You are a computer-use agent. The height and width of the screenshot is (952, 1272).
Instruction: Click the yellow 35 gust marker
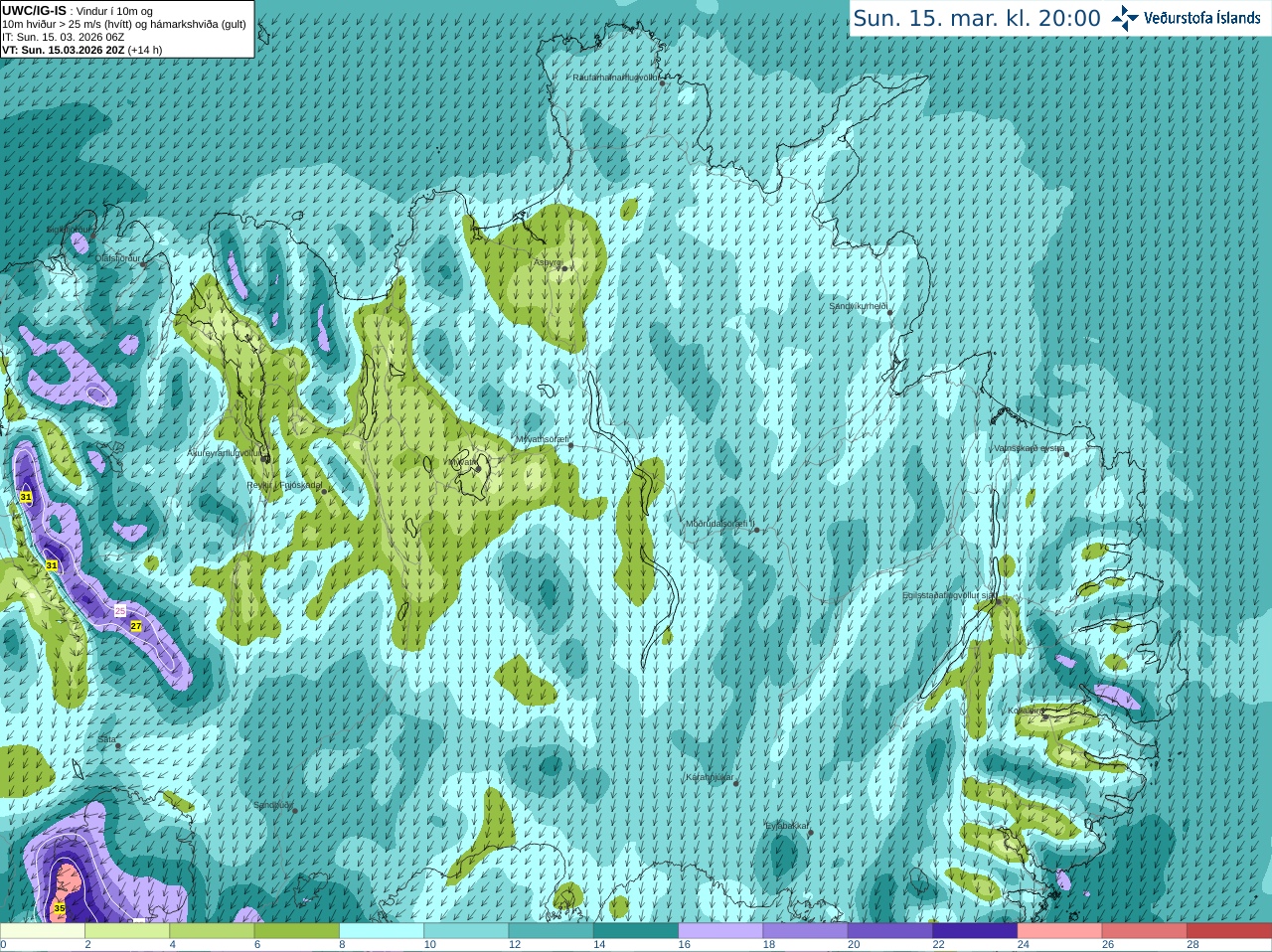(60, 908)
